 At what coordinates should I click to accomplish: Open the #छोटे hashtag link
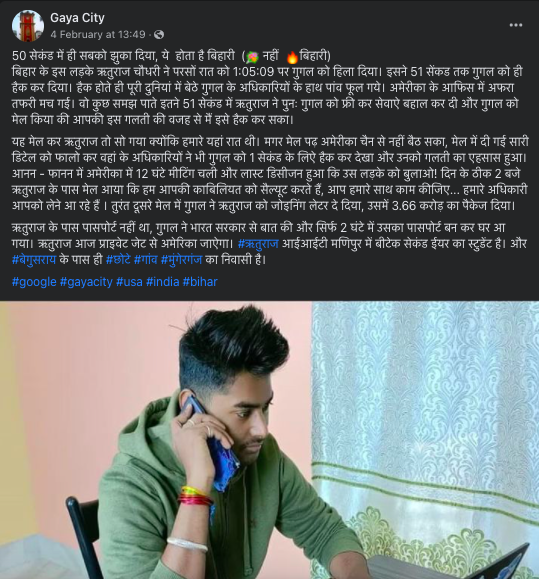pos(118,260)
